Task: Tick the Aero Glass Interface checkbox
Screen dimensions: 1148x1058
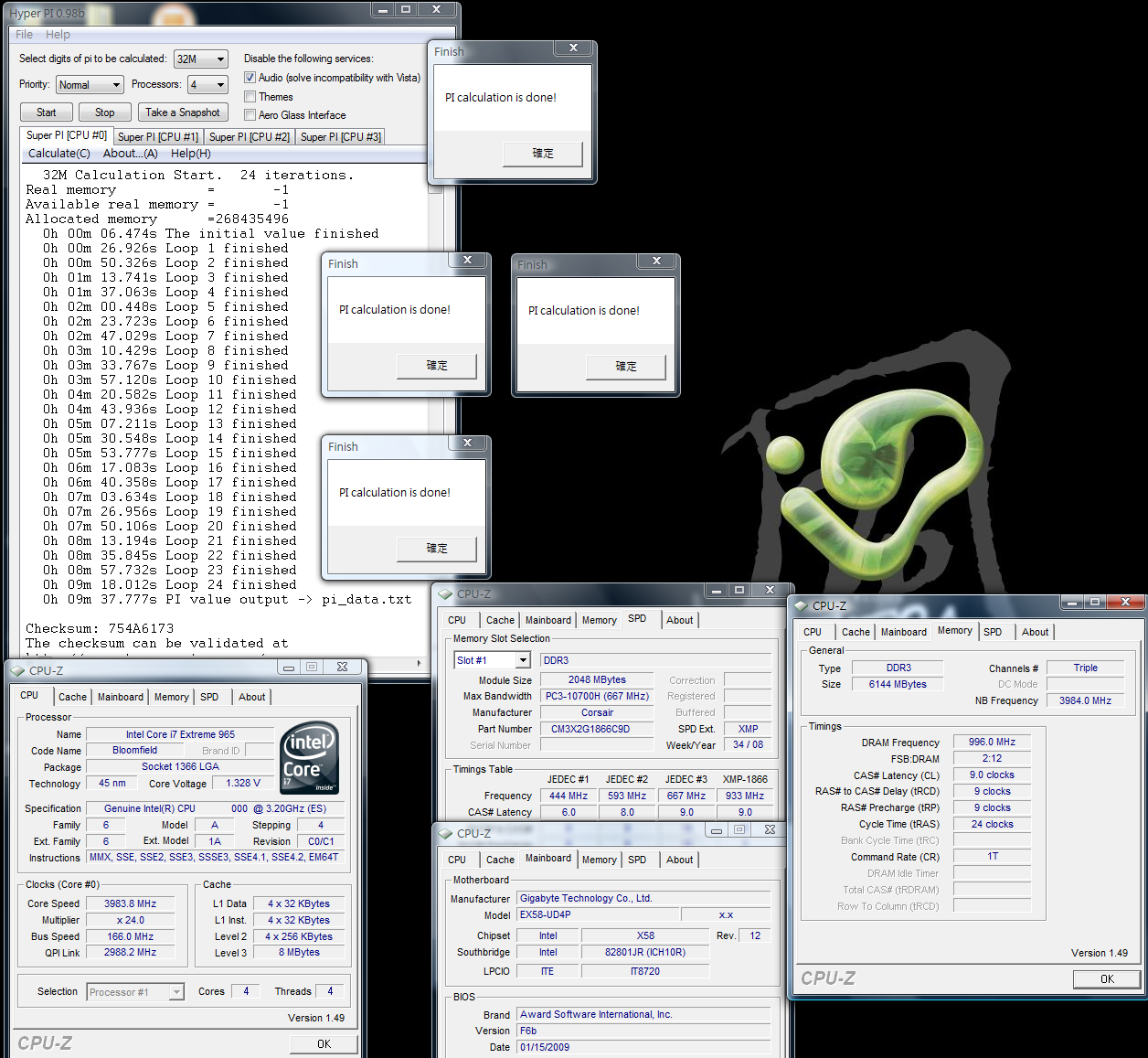Action: tap(250, 115)
